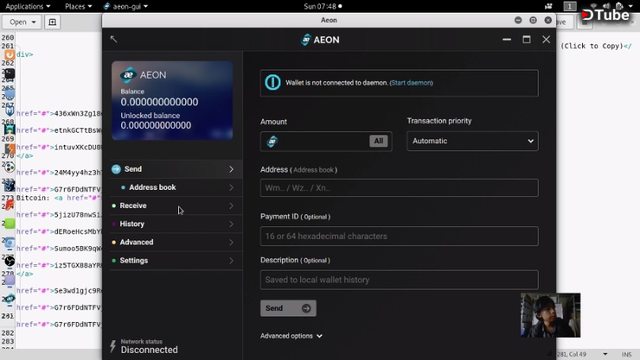
Task: Click the AEON wallet card logo
Action: pos(128,75)
